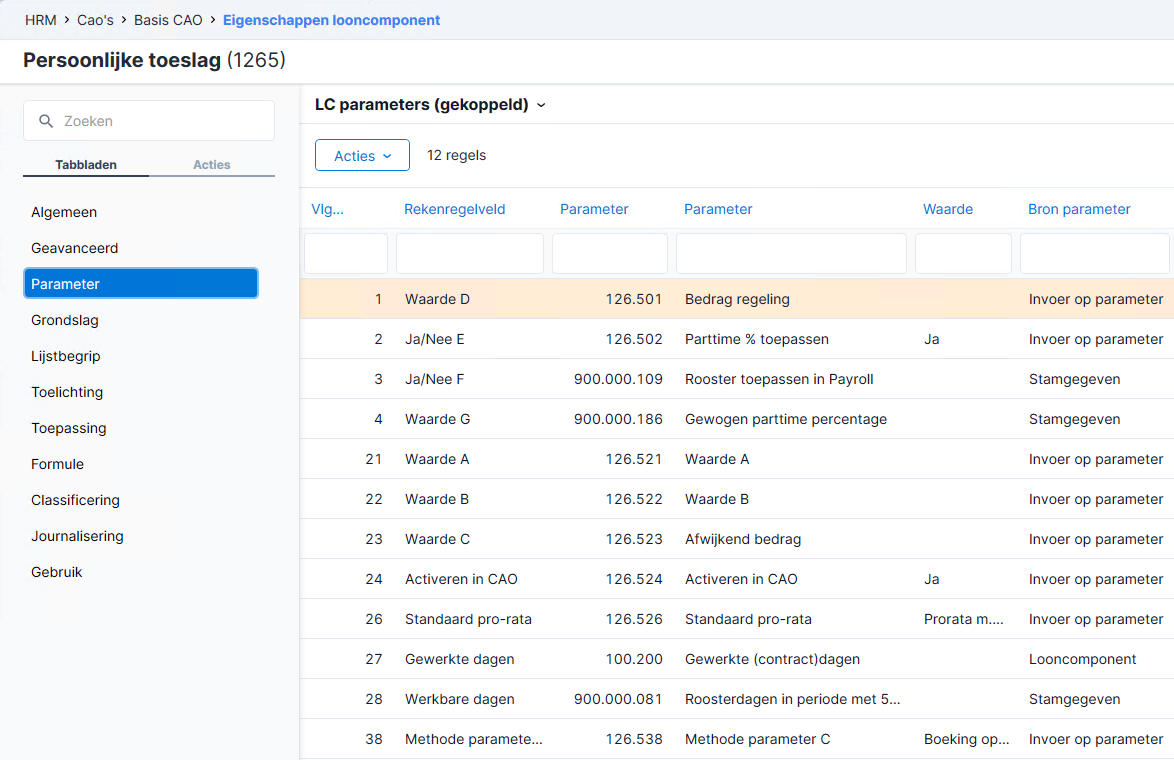The height and width of the screenshot is (760, 1174).
Task: Click the filter box under Rekenregelveld
Action: point(469,253)
